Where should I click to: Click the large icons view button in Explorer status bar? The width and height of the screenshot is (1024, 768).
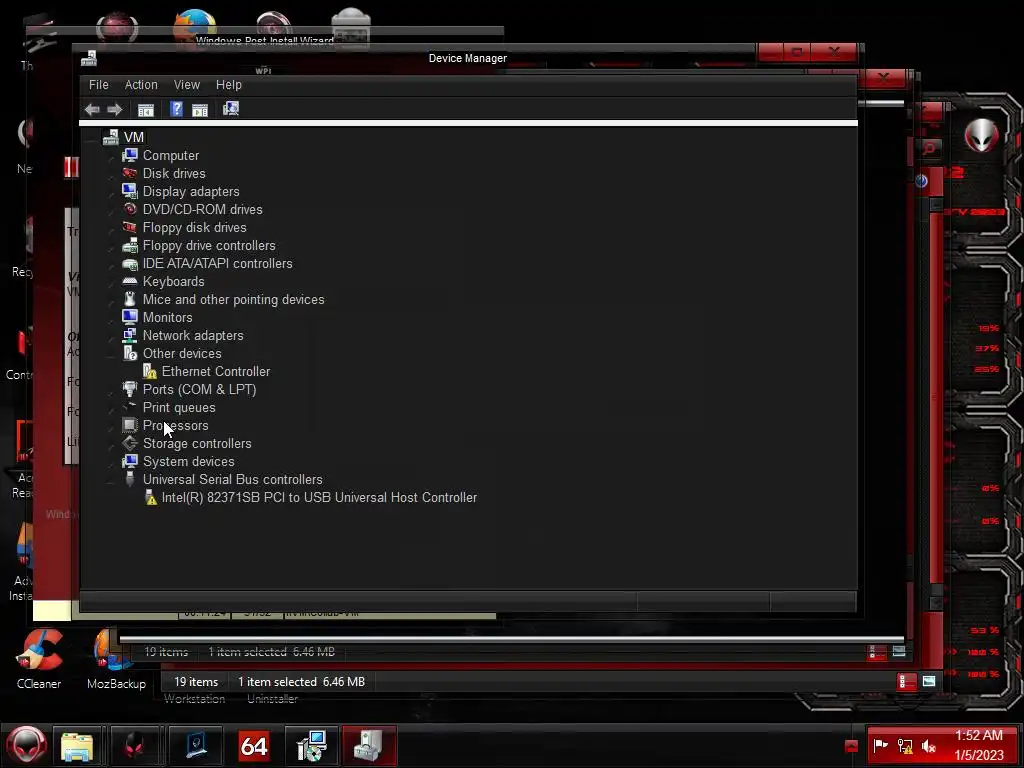point(929,682)
